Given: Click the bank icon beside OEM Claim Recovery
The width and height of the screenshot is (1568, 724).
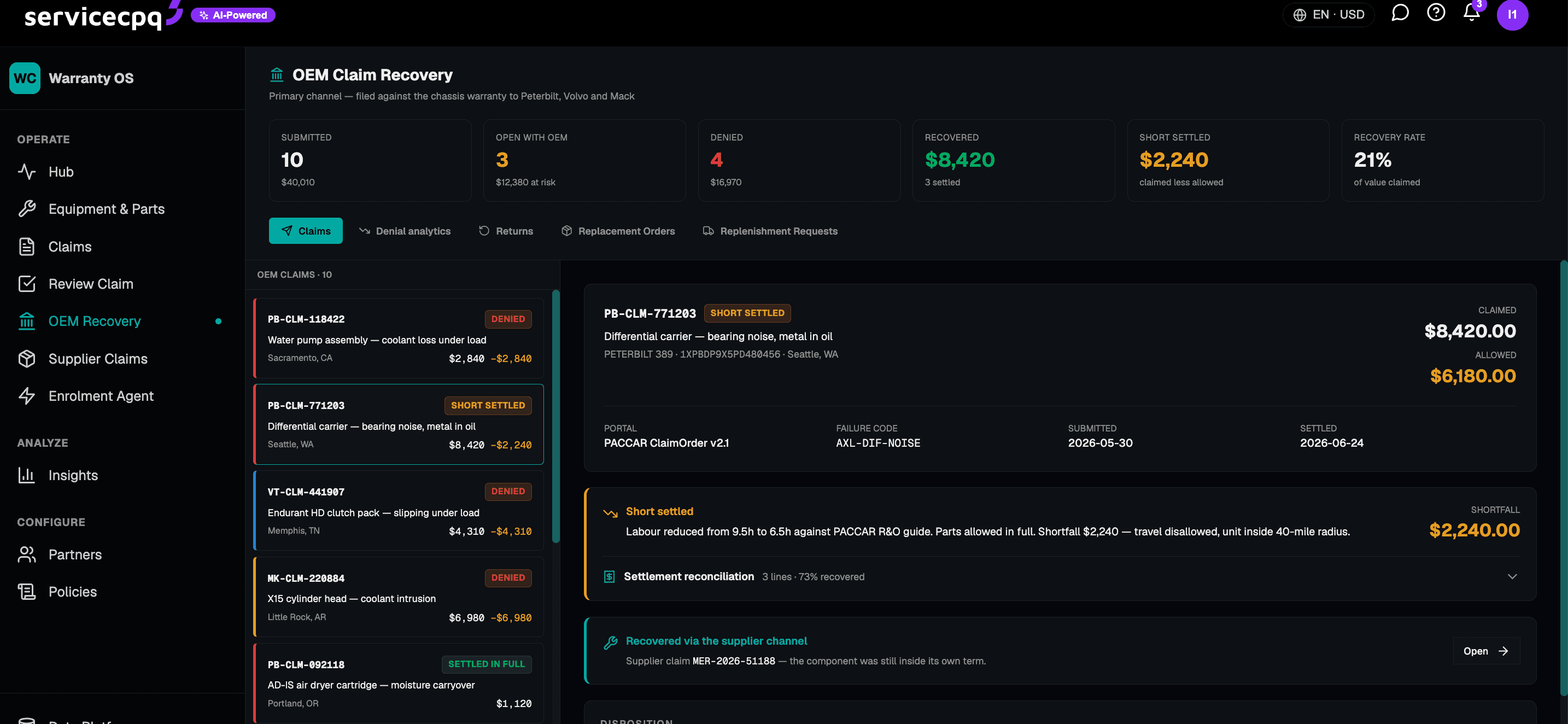Looking at the screenshot, I should pos(277,75).
